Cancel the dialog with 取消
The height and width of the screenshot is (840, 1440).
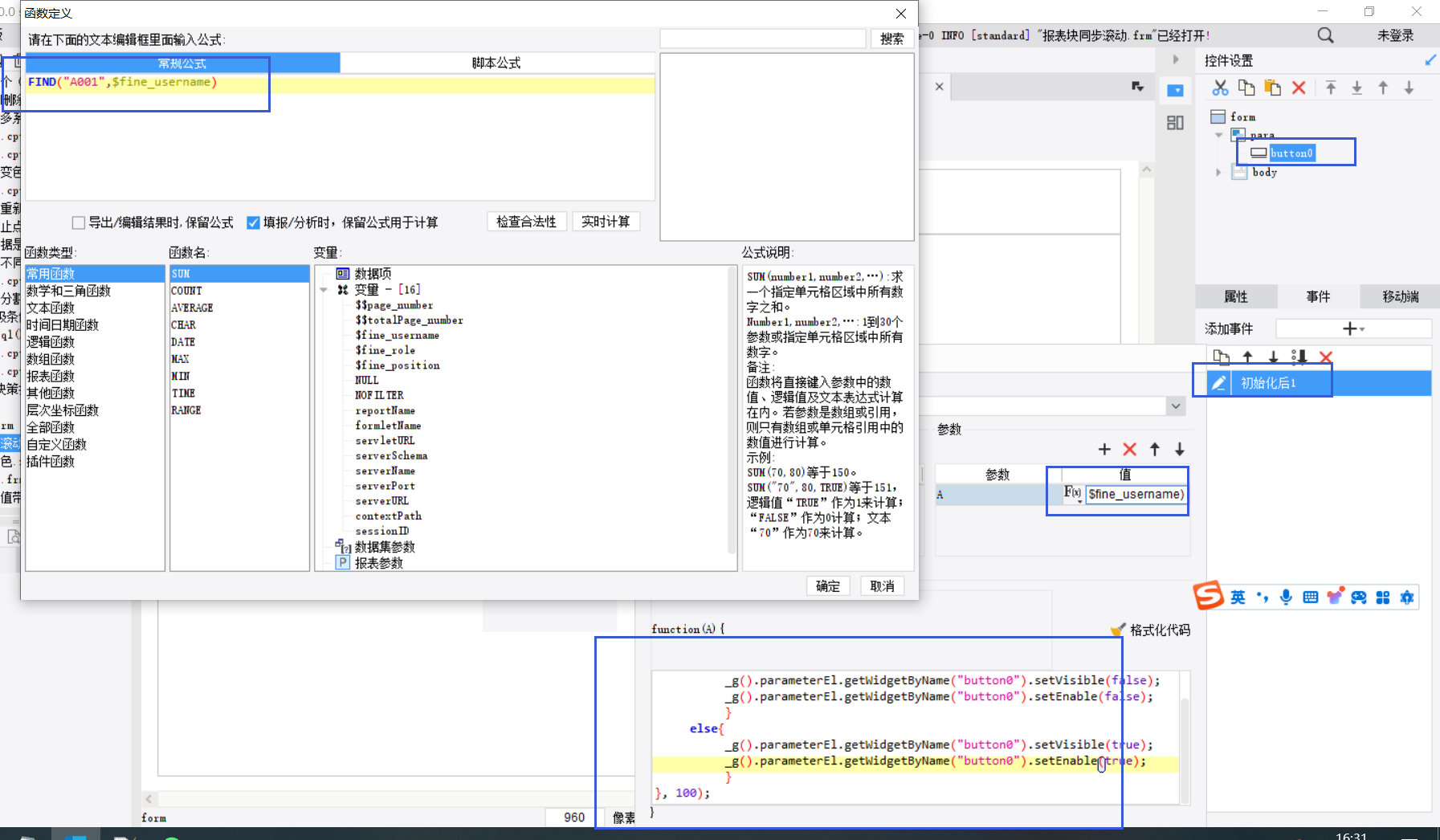[x=883, y=586]
